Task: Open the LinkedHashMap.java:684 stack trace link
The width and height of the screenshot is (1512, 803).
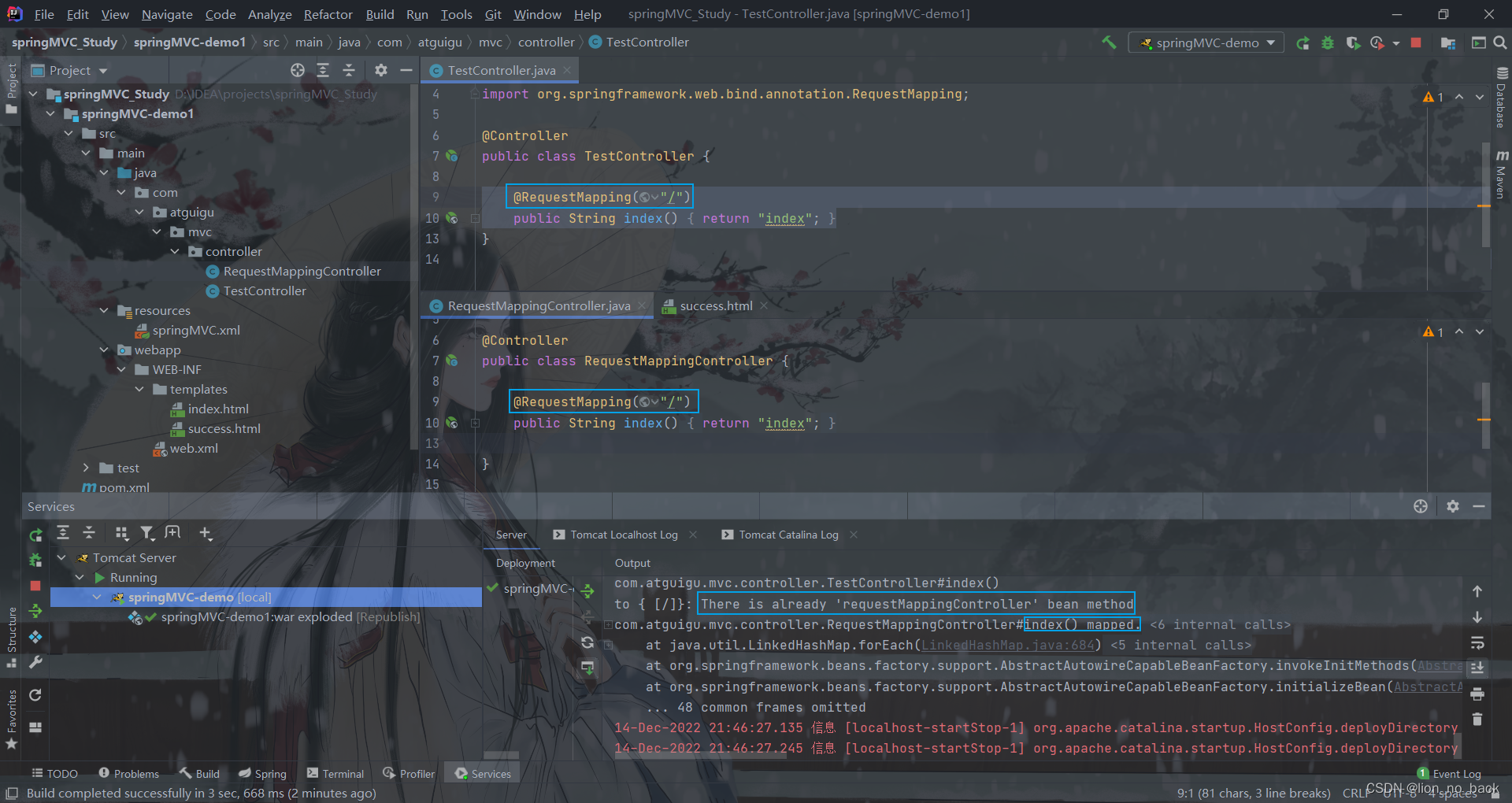Action: [x=1008, y=645]
